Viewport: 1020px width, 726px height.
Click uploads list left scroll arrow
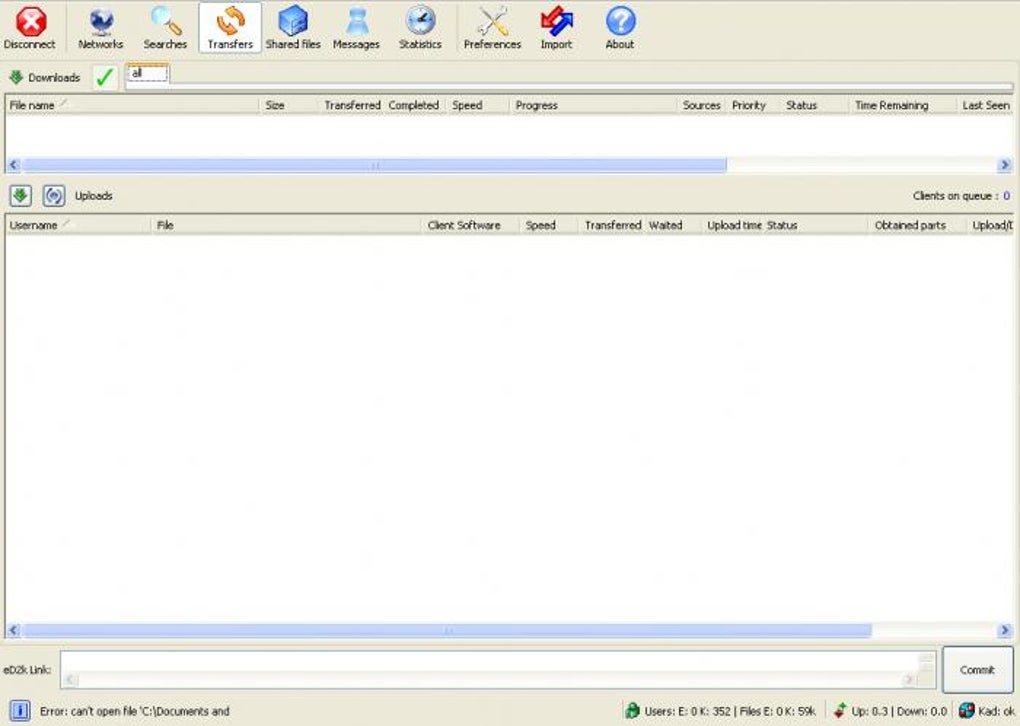(14, 630)
